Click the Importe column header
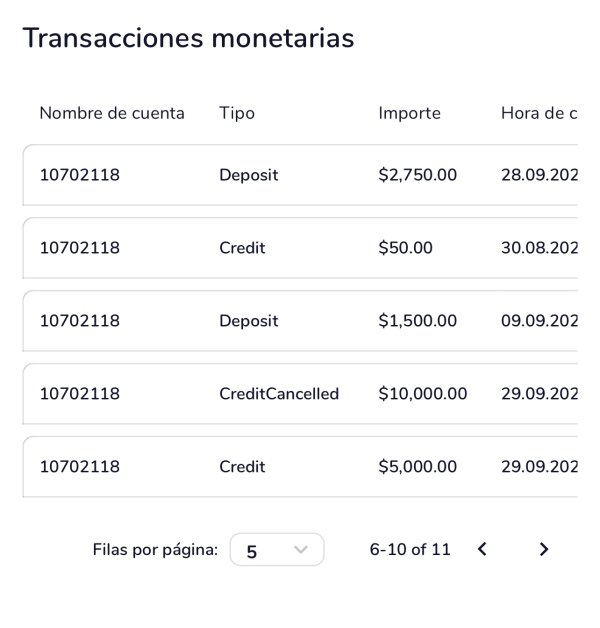Viewport: 600px width, 628px height. coord(409,113)
